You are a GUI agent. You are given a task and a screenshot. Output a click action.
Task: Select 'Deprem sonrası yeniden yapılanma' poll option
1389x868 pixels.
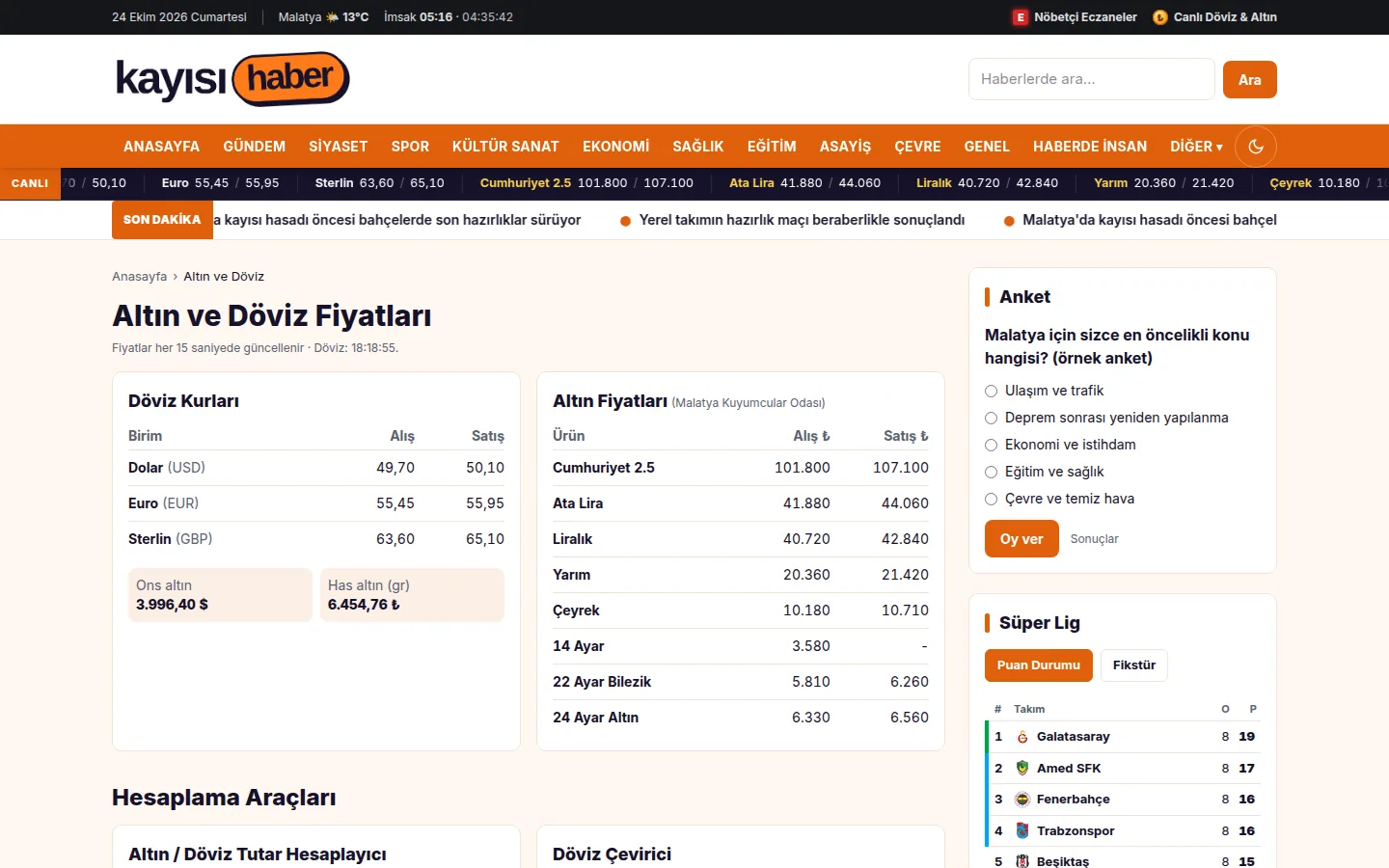(991, 418)
